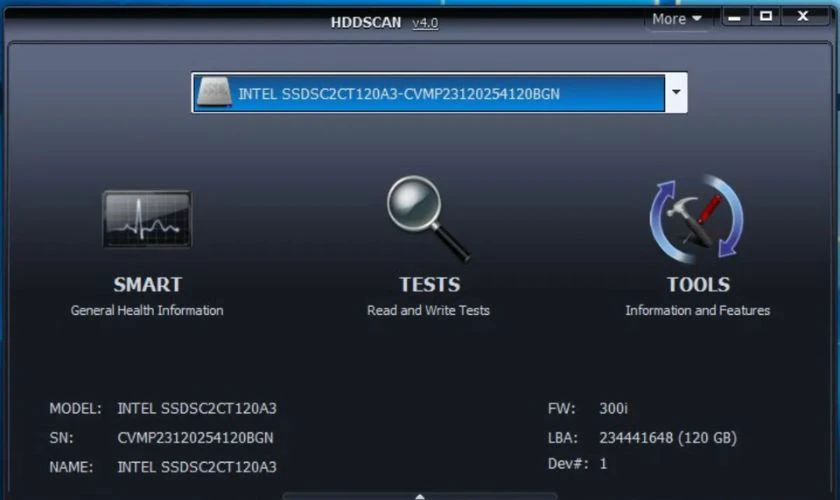Click the SN: label

coord(61,438)
